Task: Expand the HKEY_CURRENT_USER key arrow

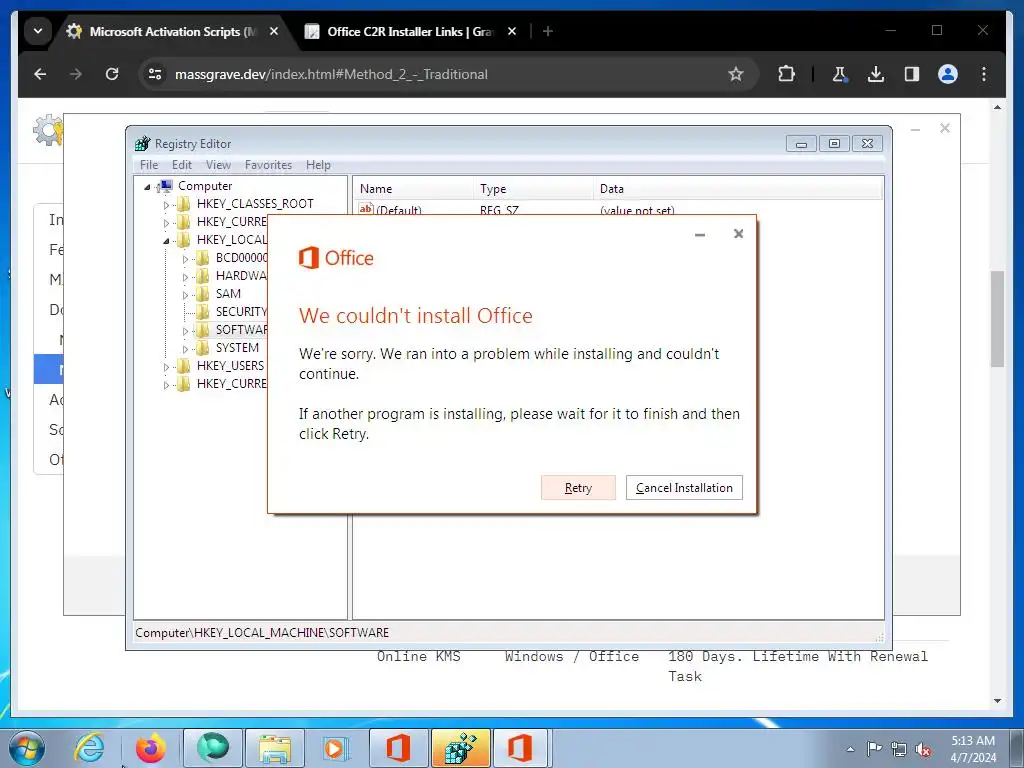Action: [x=166, y=223]
